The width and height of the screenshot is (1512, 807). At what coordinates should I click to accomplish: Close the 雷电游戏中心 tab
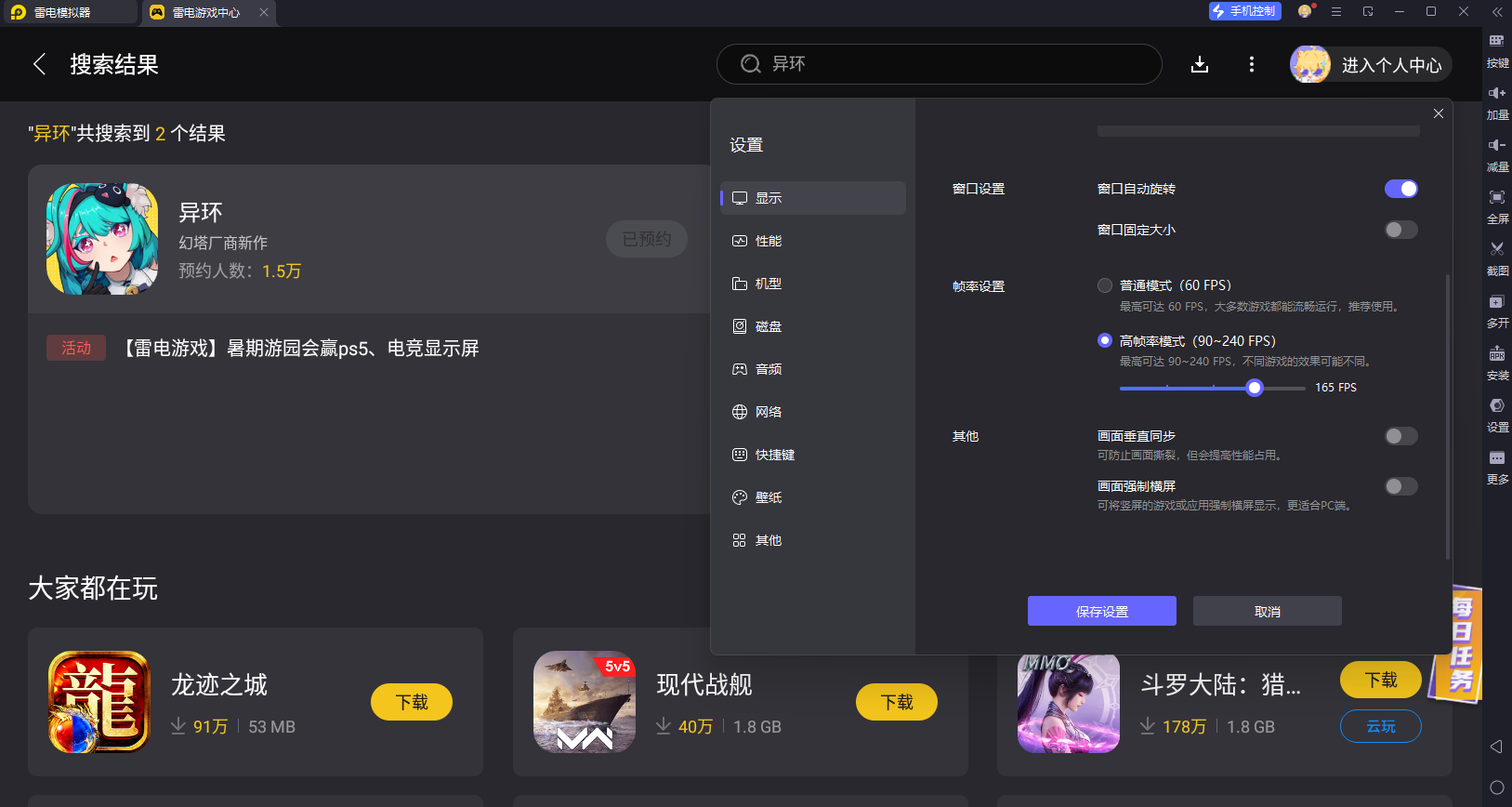tap(264, 12)
